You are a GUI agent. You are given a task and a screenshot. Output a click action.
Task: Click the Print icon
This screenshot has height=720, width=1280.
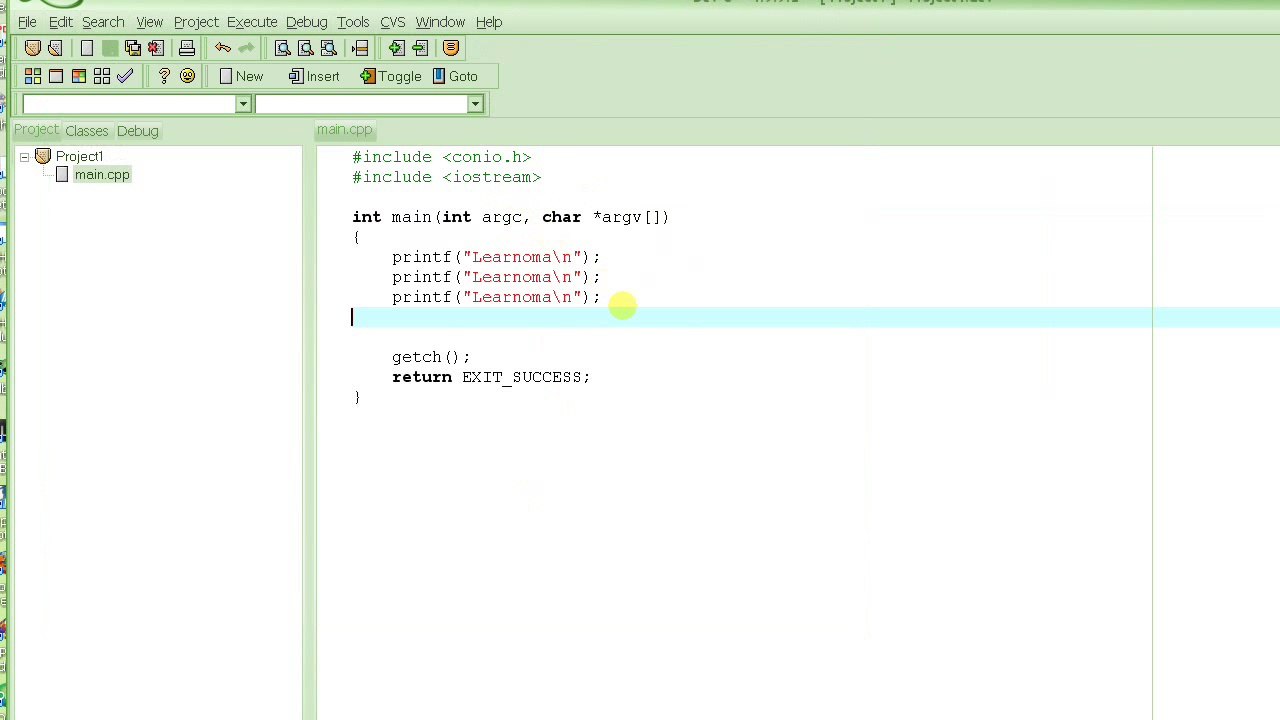[187, 48]
